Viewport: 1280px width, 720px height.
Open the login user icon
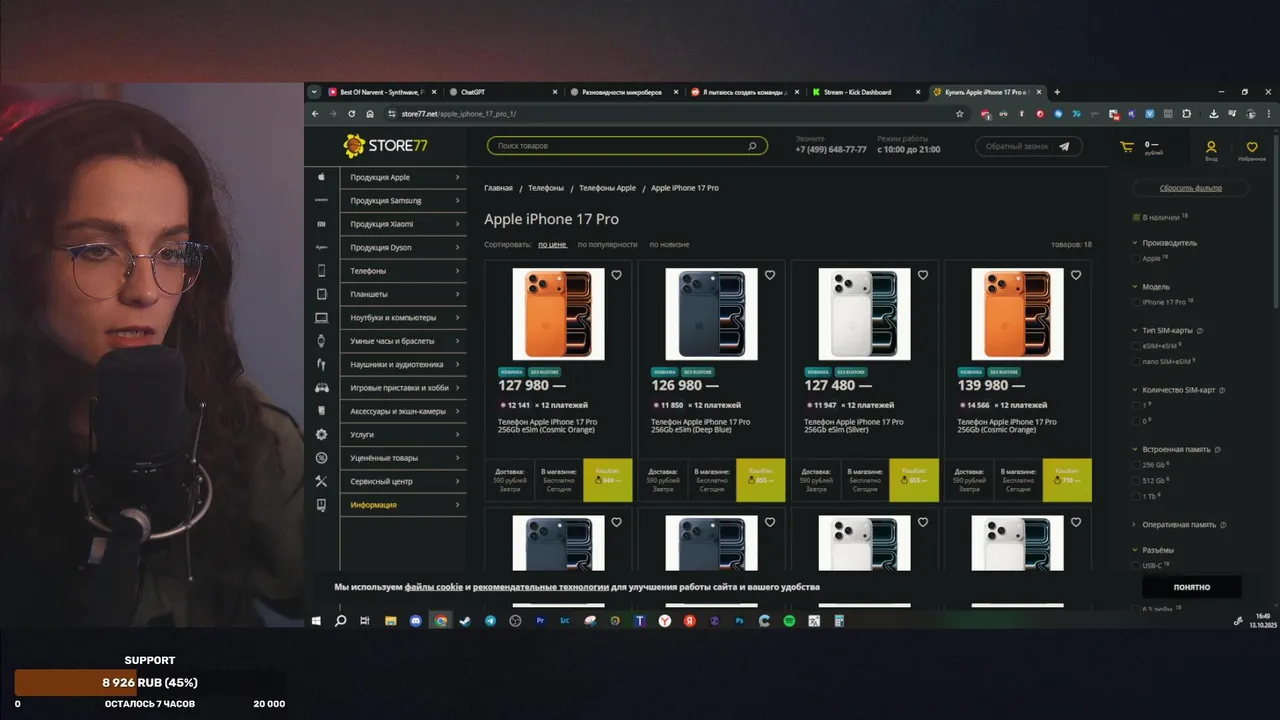(x=1211, y=147)
